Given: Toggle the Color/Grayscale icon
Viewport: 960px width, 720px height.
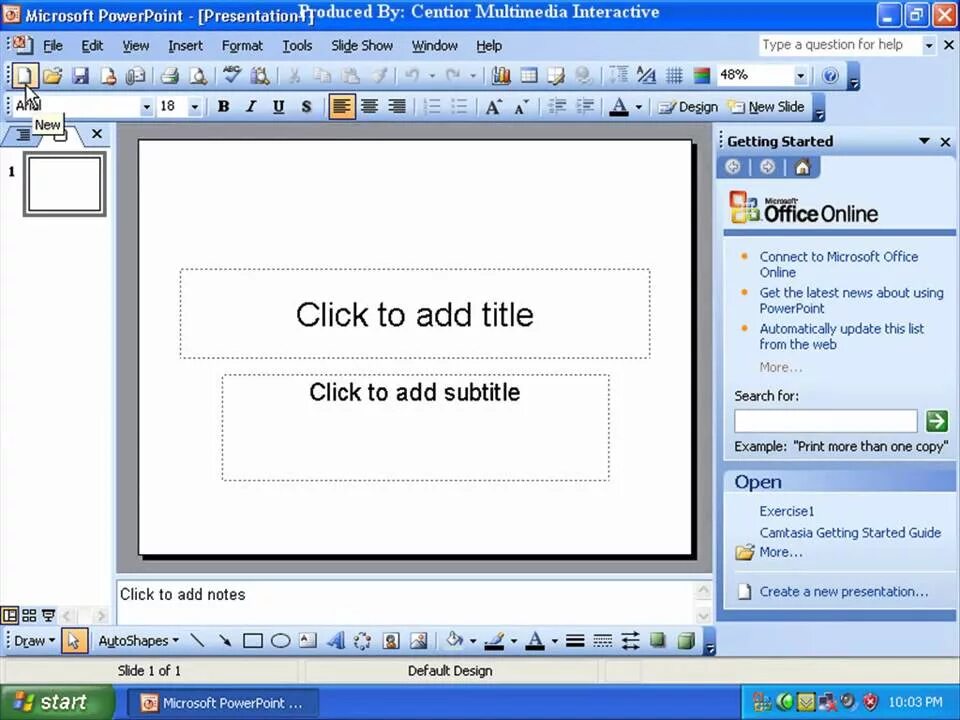Looking at the screenshot, I should pyautogui.click(x=702, y=76).
